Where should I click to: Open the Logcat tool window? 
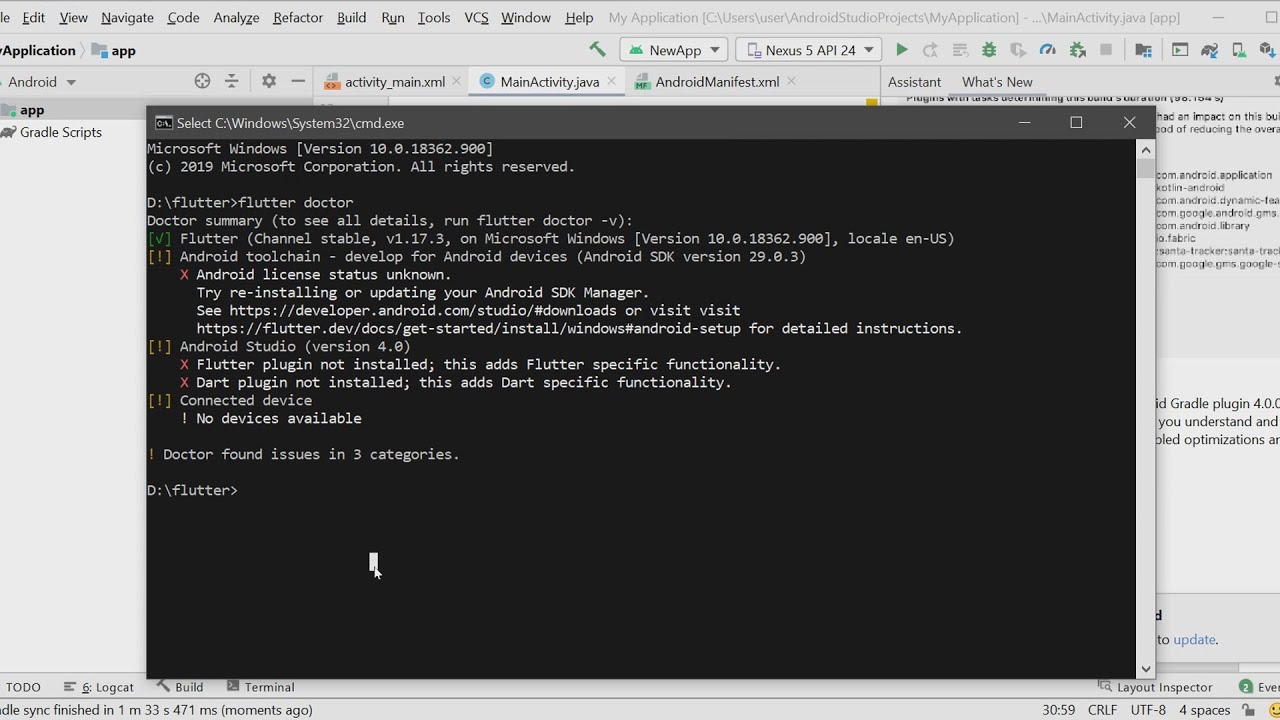(x=99, y=687)
